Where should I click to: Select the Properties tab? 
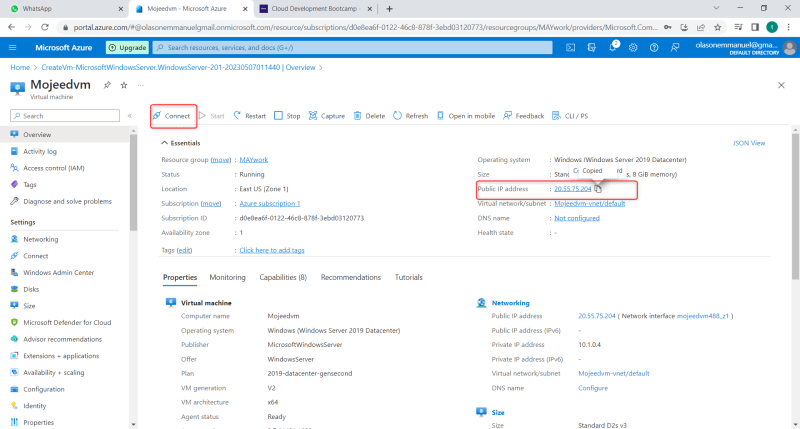pyautogui.click(x=180, y=277)
